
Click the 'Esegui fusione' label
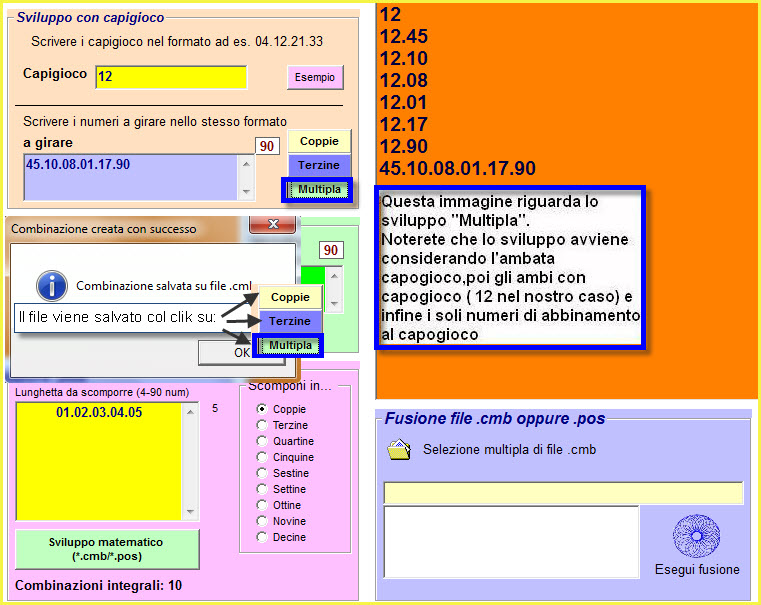pos(697,569)
